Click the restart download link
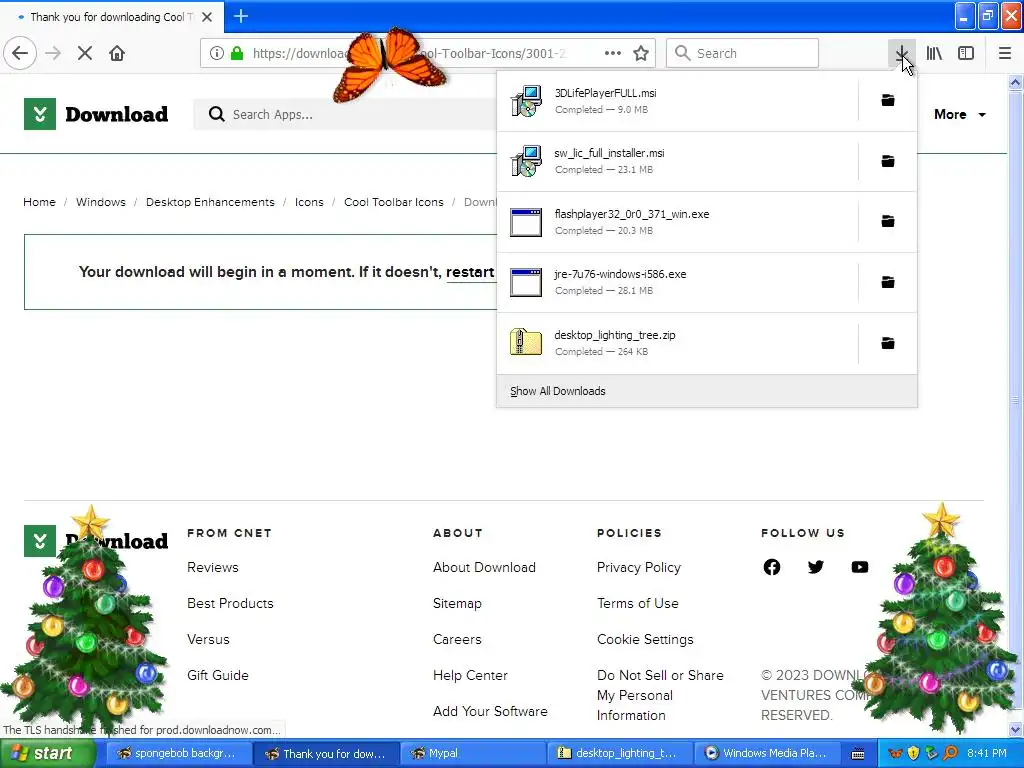 point(470,272)
